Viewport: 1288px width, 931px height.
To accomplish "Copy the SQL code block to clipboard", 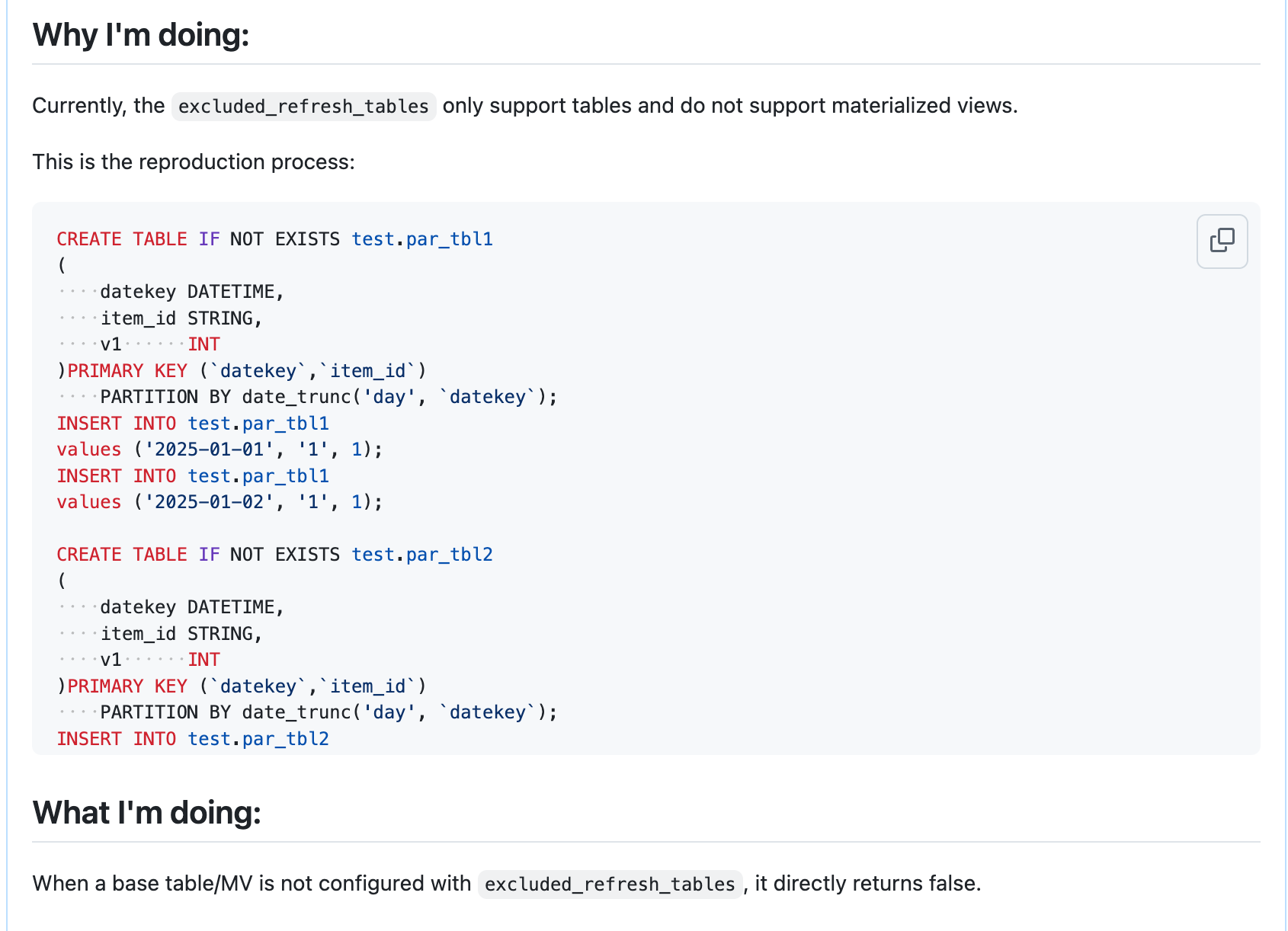I will 1221,241.
